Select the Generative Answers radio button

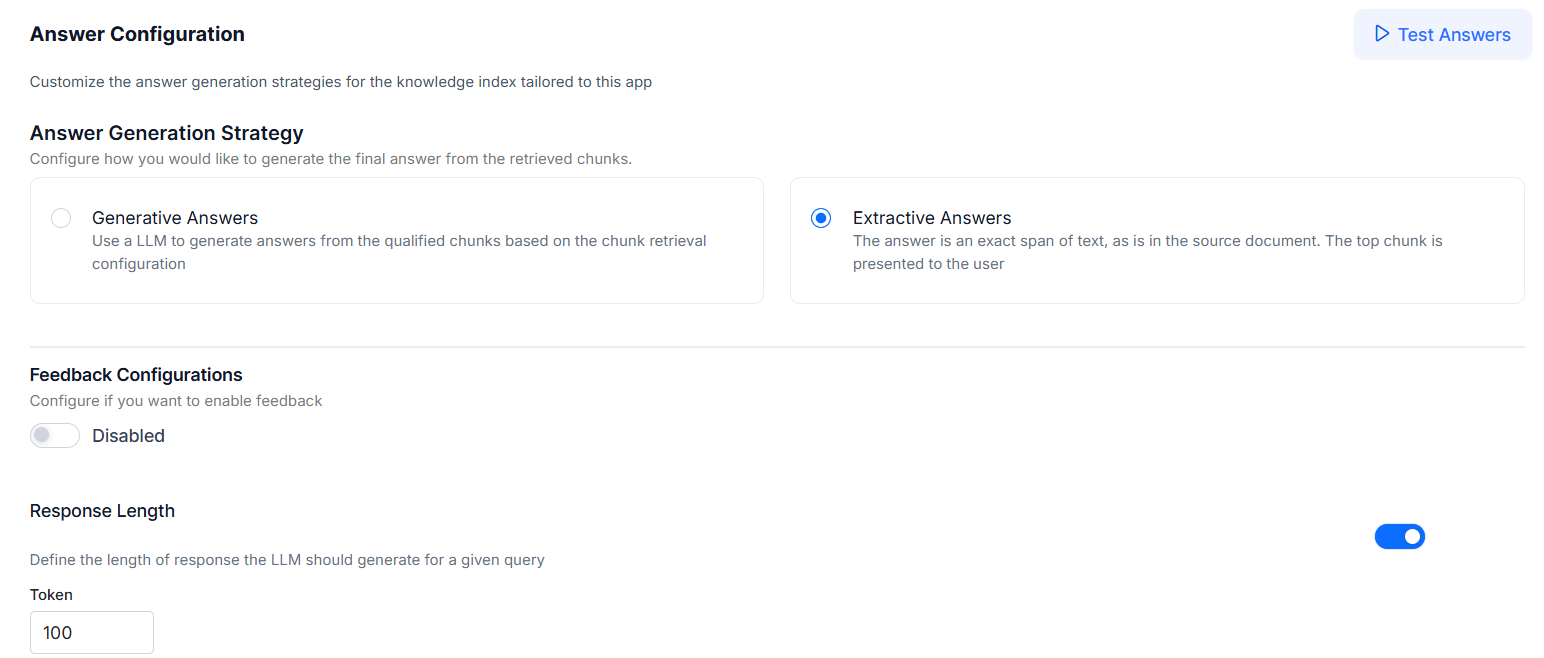pyautogui.click(x=61, y=218)
